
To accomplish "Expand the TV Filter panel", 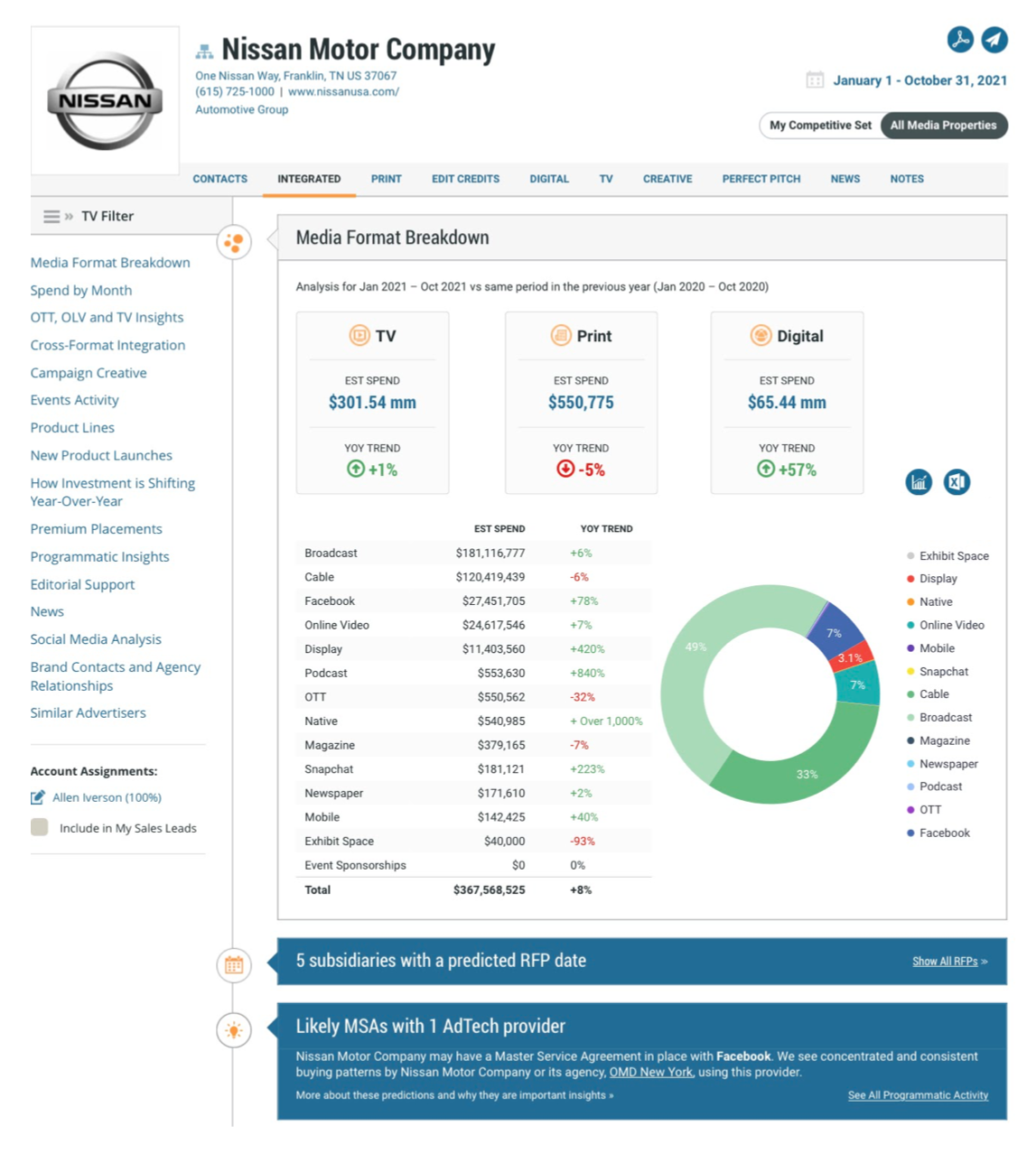I will tap(69, 217).
